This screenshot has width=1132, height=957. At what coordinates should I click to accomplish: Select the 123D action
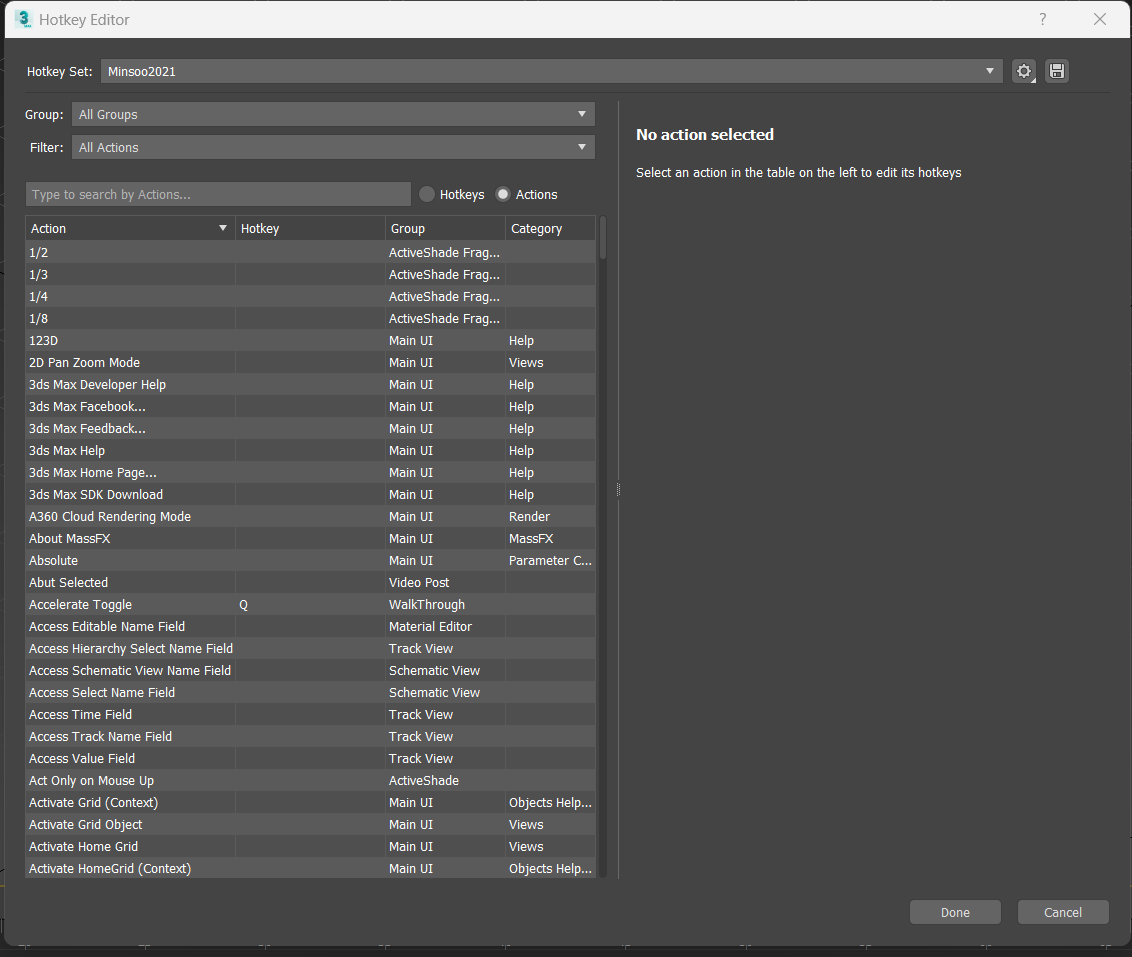coord(310,341)
